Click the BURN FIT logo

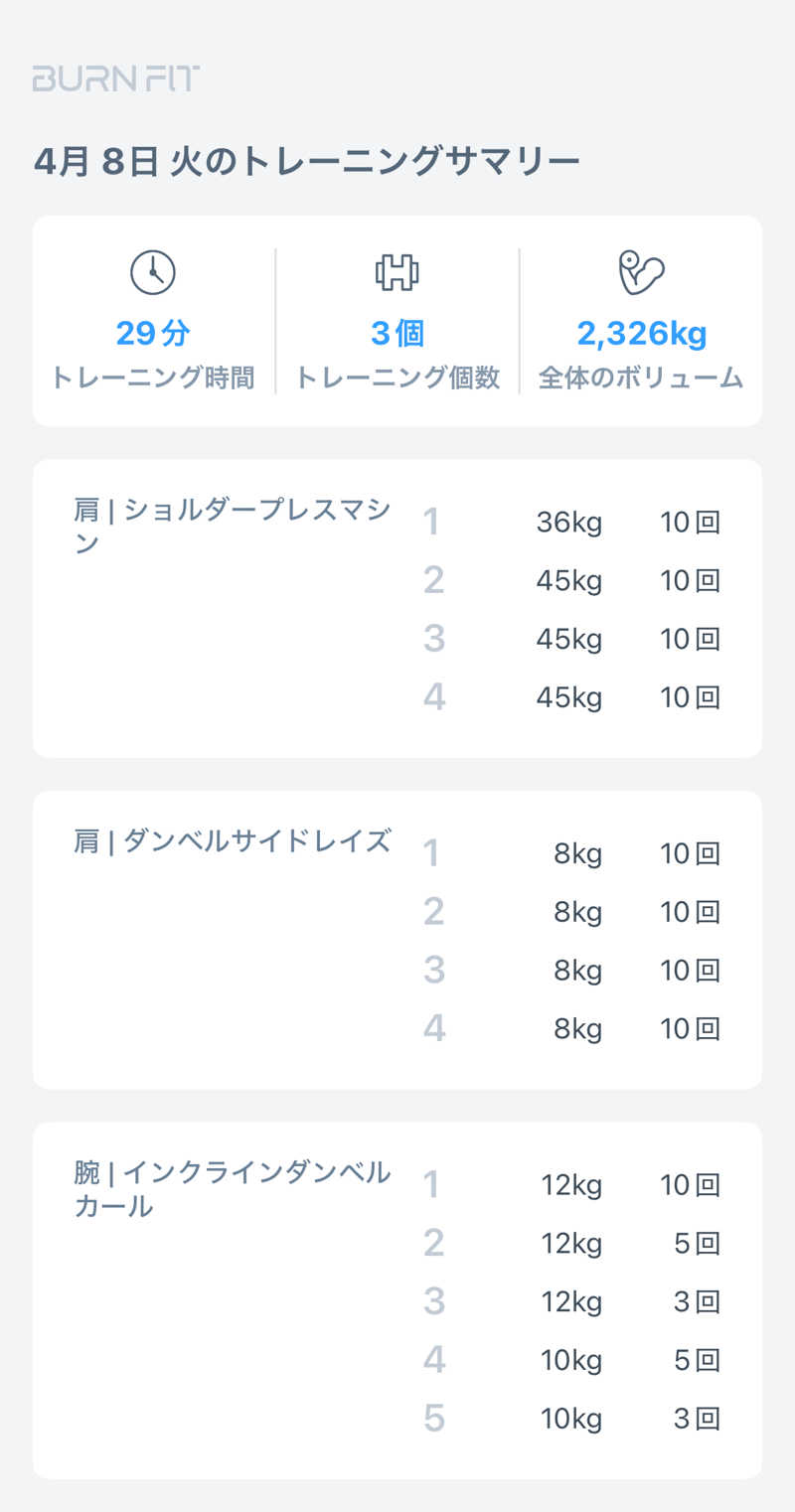(116, 78)
